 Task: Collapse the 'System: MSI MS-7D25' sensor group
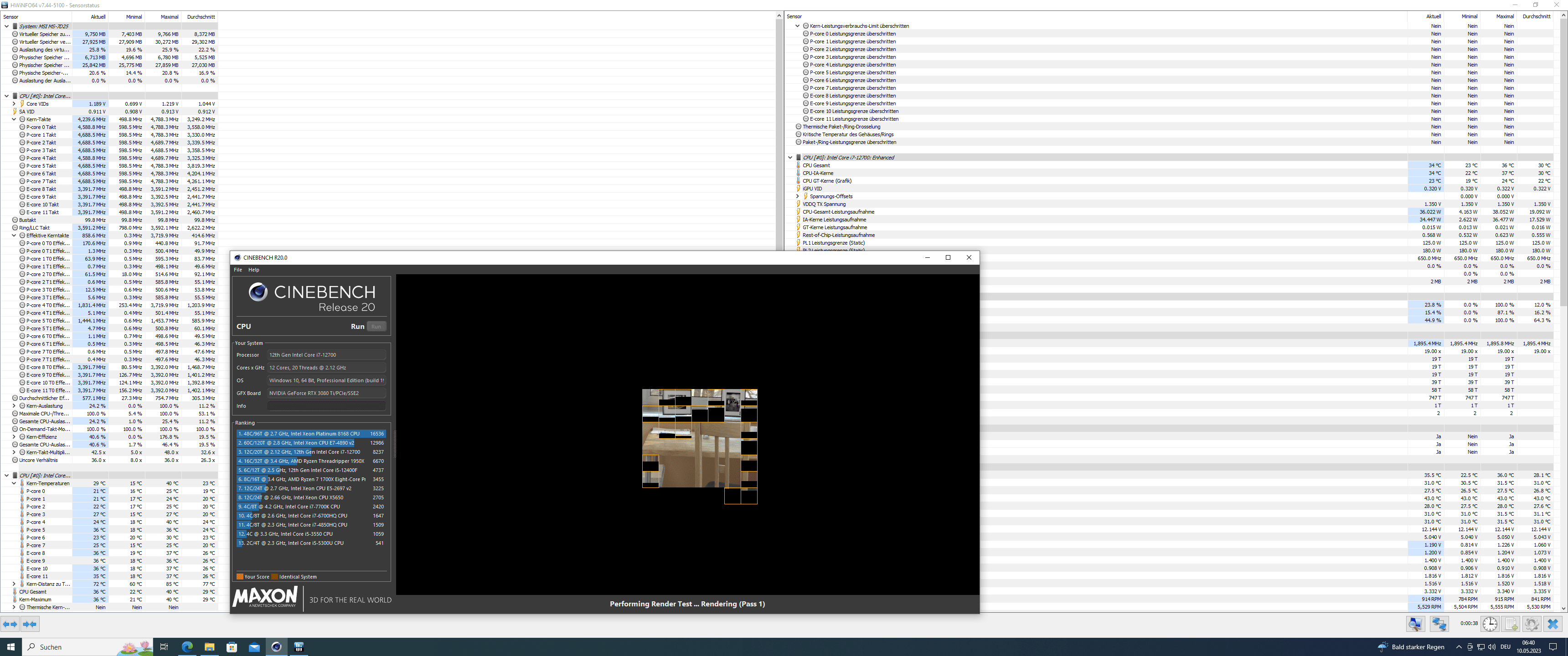(x=7, y=26)
